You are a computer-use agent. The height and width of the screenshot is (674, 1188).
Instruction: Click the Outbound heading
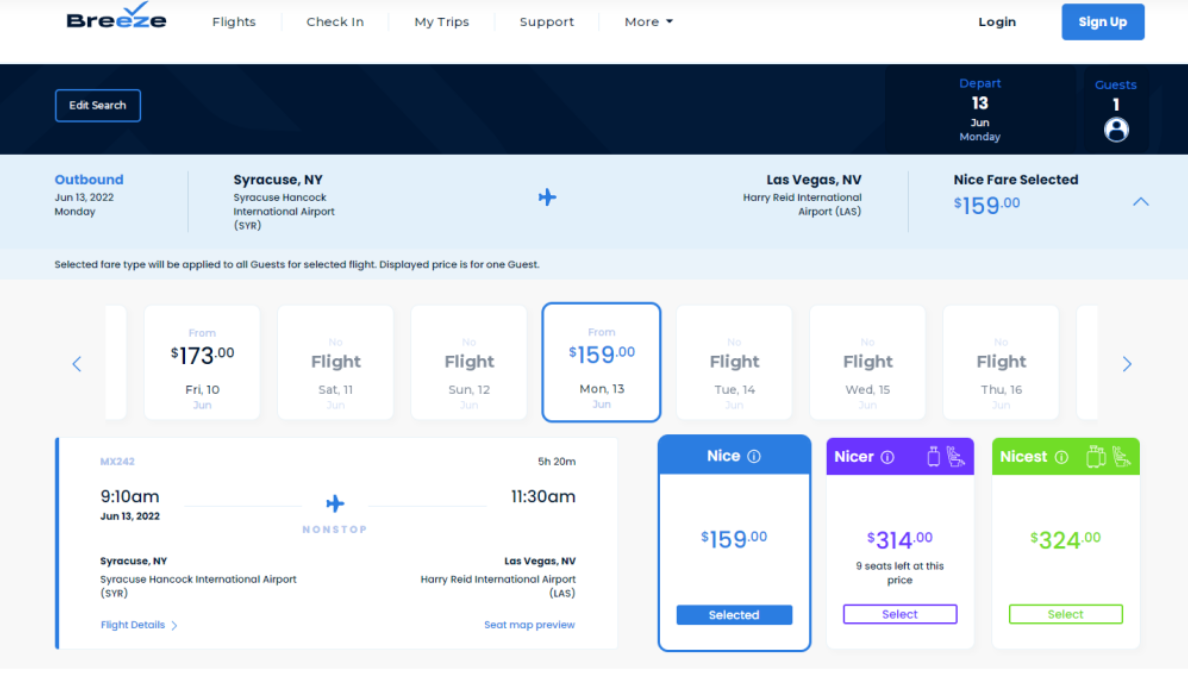[x=89, y=179]
